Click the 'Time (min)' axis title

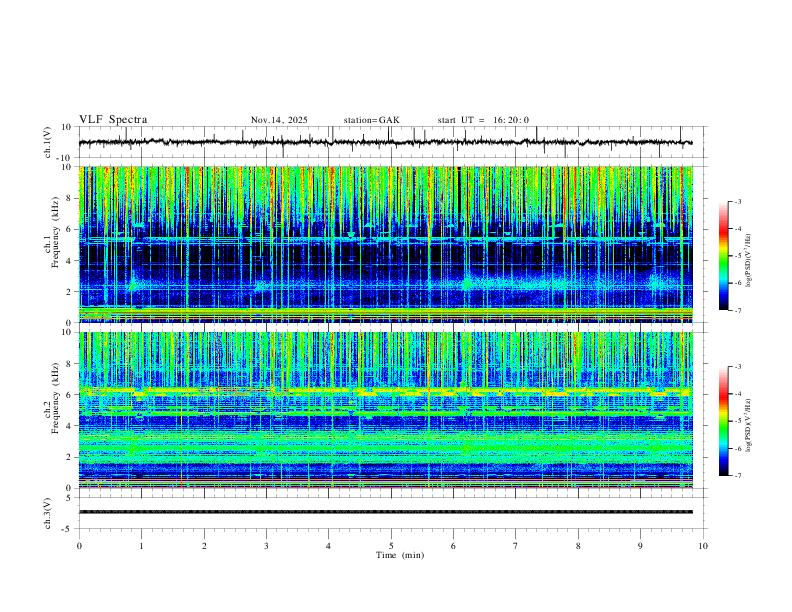(x=400, y=555)
